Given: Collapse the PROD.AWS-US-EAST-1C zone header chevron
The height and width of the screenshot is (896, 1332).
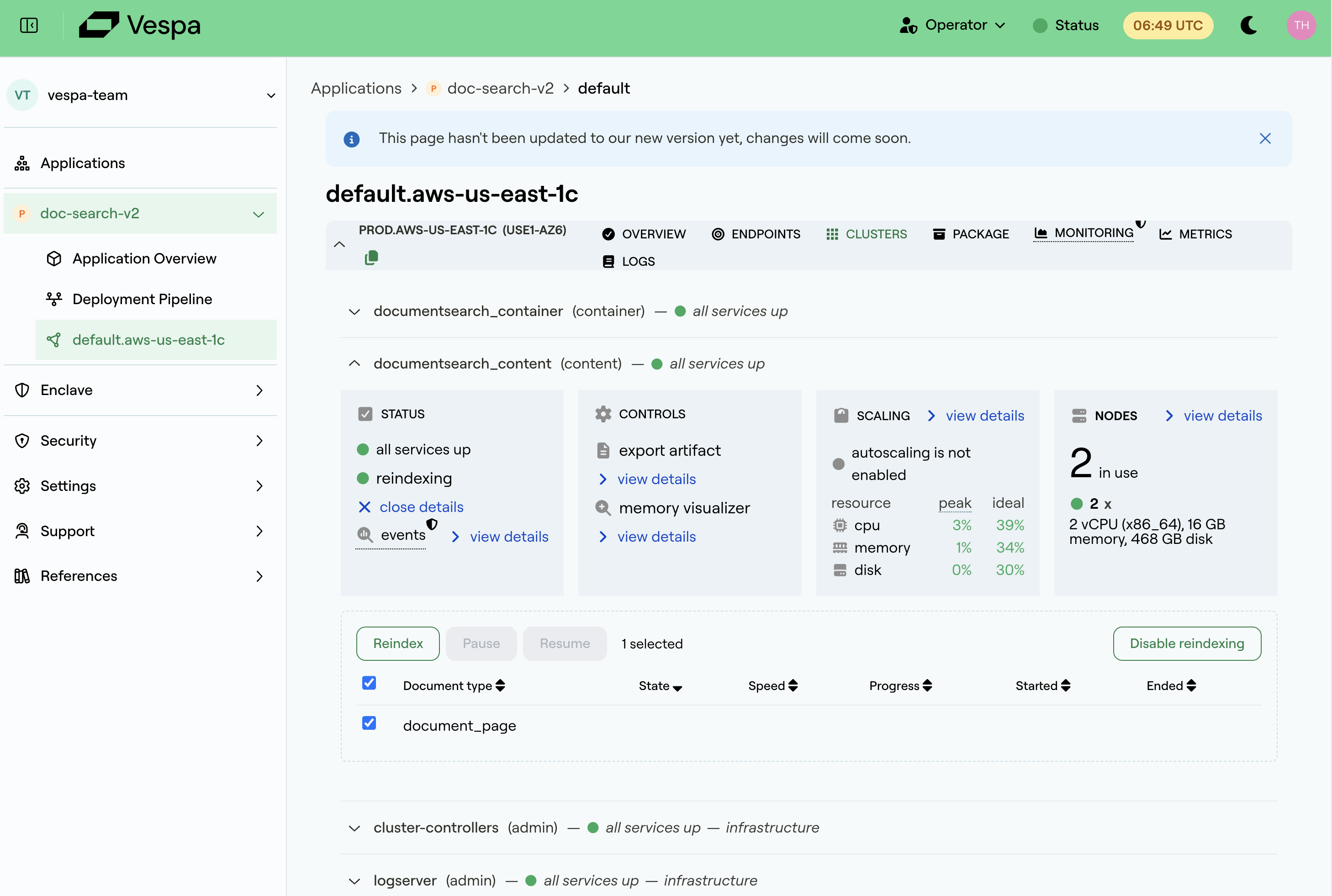Looking at the screenshot, I should click(x=339, y=245).
